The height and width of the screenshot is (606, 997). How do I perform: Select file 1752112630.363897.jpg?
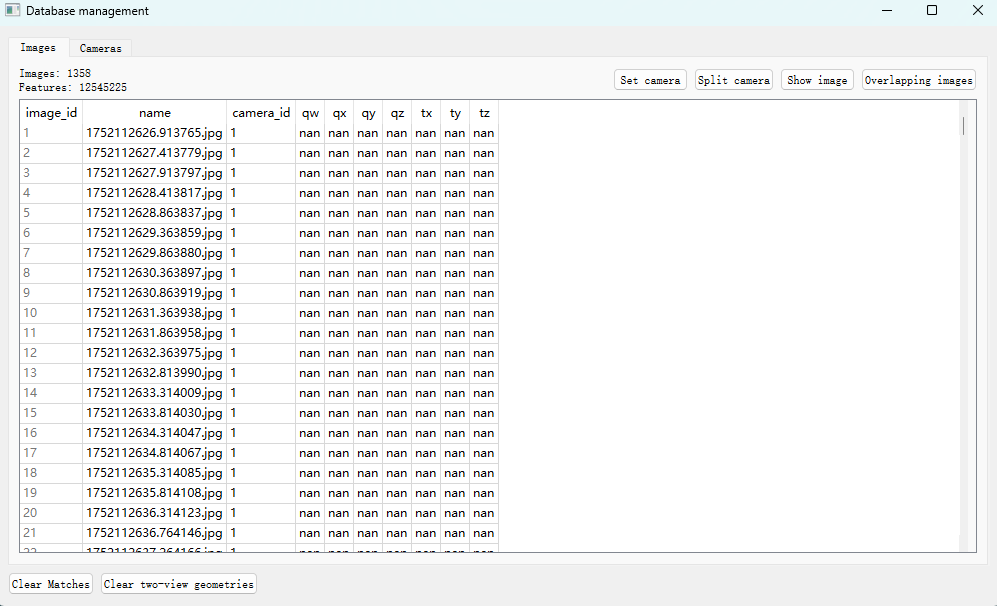[155, 273]
